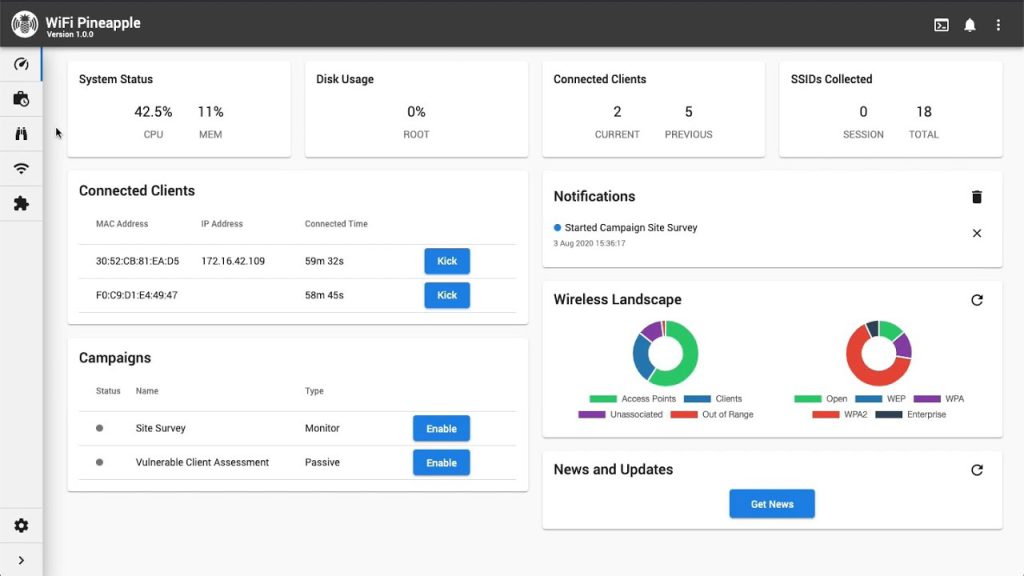Open the Dashboard speedometer sidebar icon

[21, 64]
